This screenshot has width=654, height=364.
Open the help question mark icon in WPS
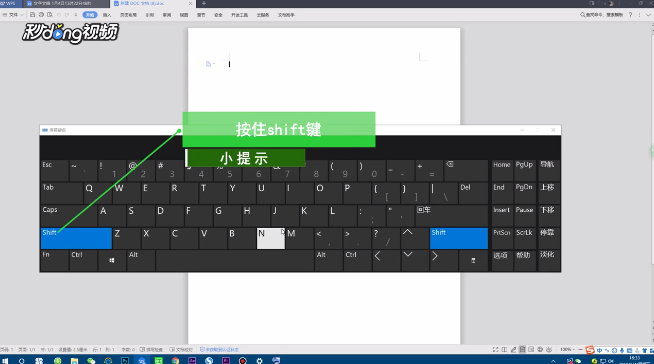click(630, 15)
